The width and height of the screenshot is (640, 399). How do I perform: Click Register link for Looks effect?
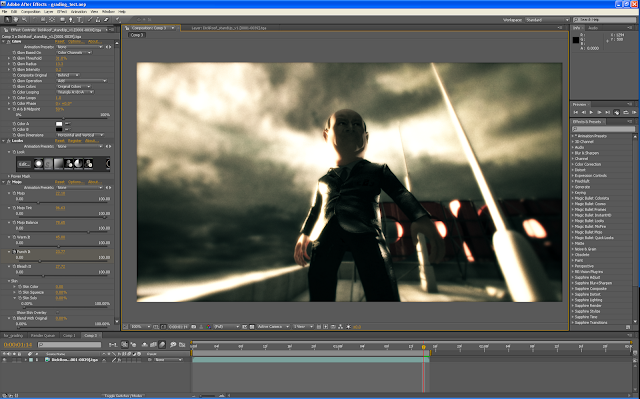[x=75, y=141]
